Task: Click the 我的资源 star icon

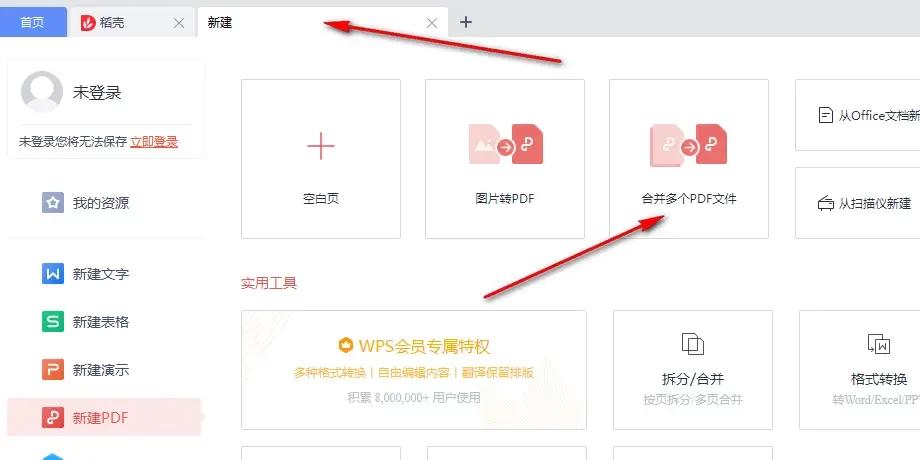Action: [53, 203]
